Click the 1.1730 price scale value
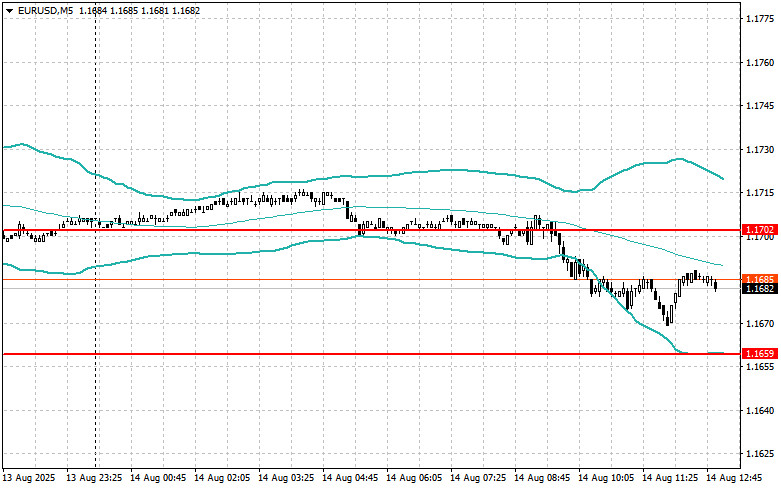Image resolution: width=781 pixels, height=489 pixels. (x=760, y=150)
